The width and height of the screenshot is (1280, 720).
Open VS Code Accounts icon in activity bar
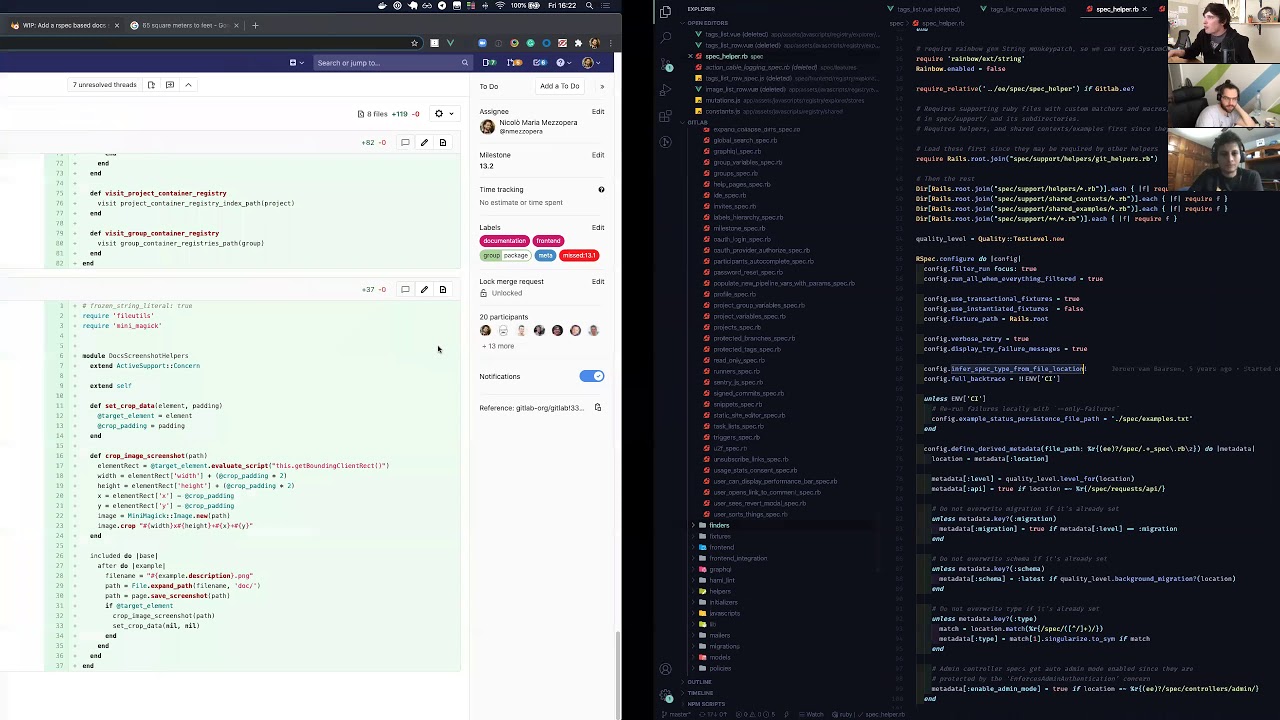666,669
